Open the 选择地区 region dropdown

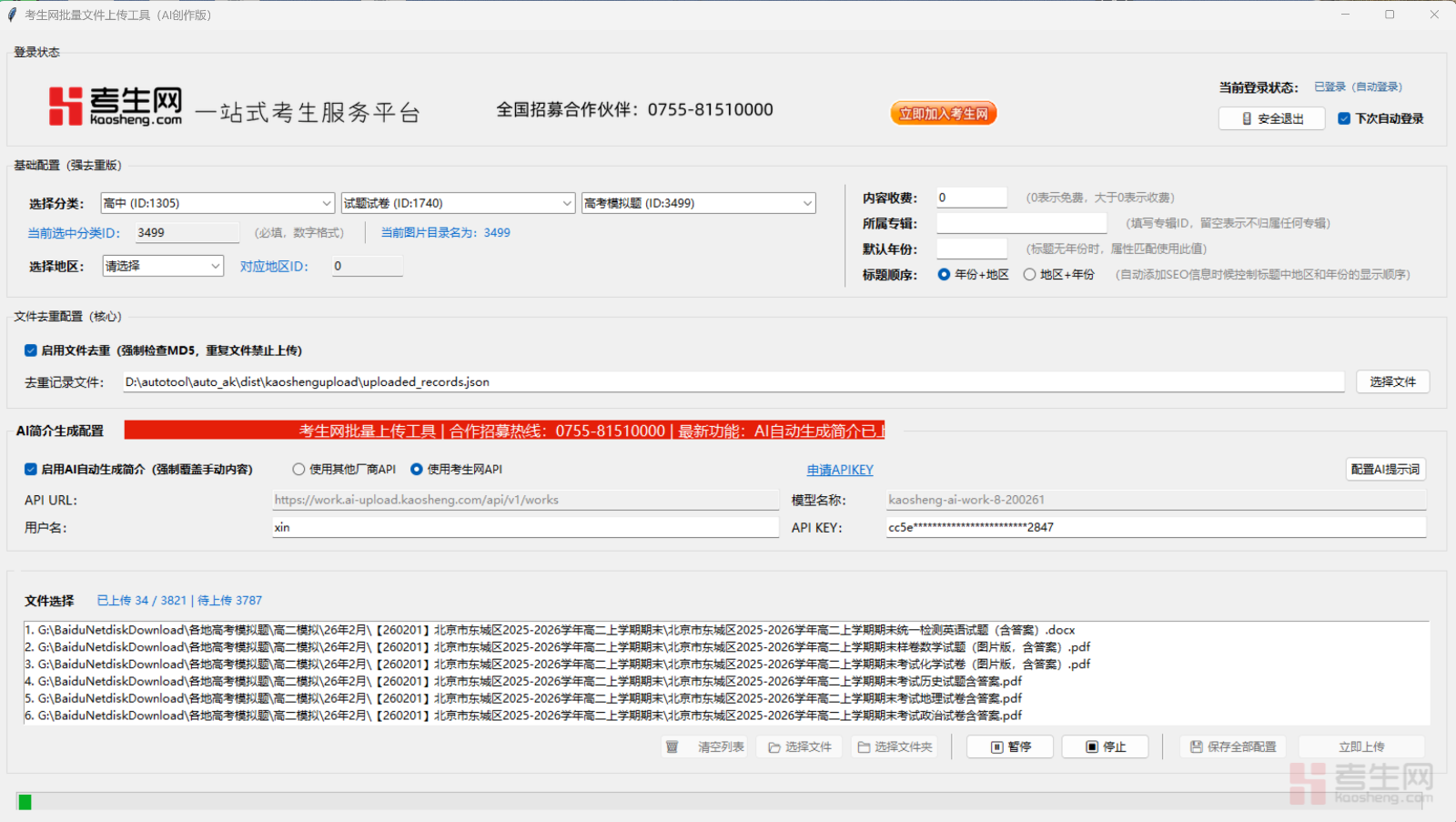tap(163, 266)
